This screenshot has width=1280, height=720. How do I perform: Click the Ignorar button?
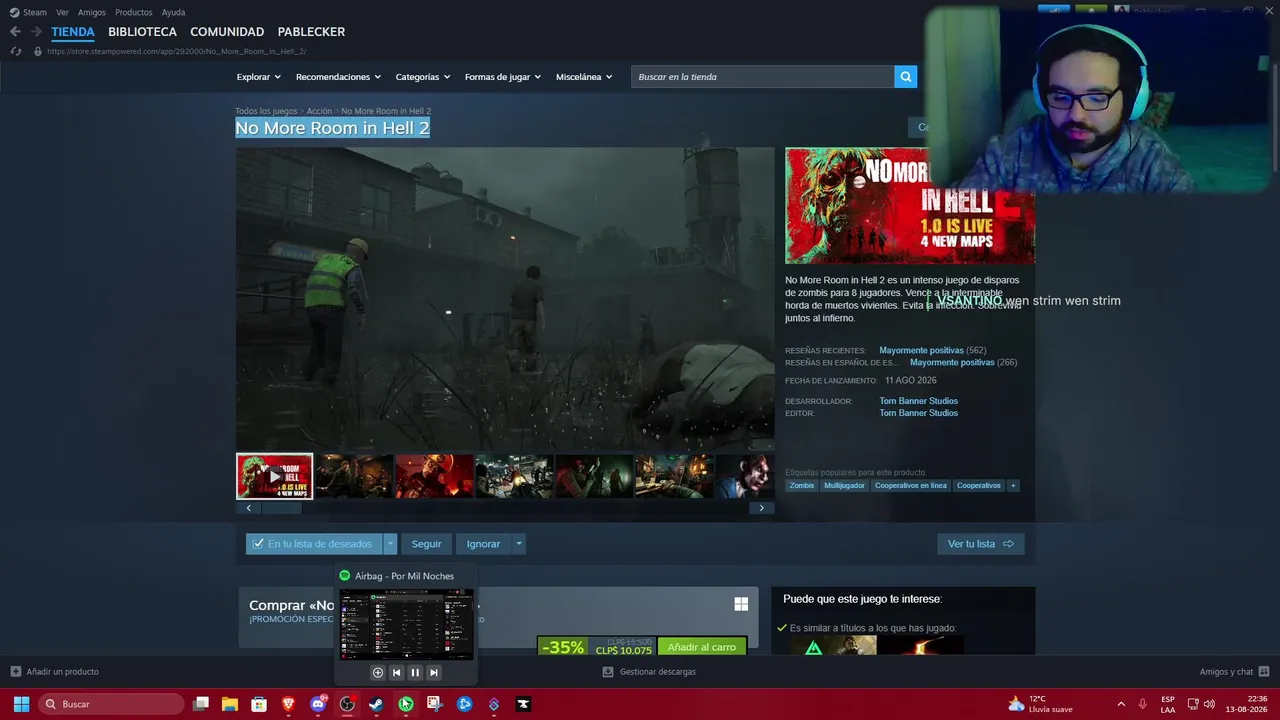[x=483, y=544]
